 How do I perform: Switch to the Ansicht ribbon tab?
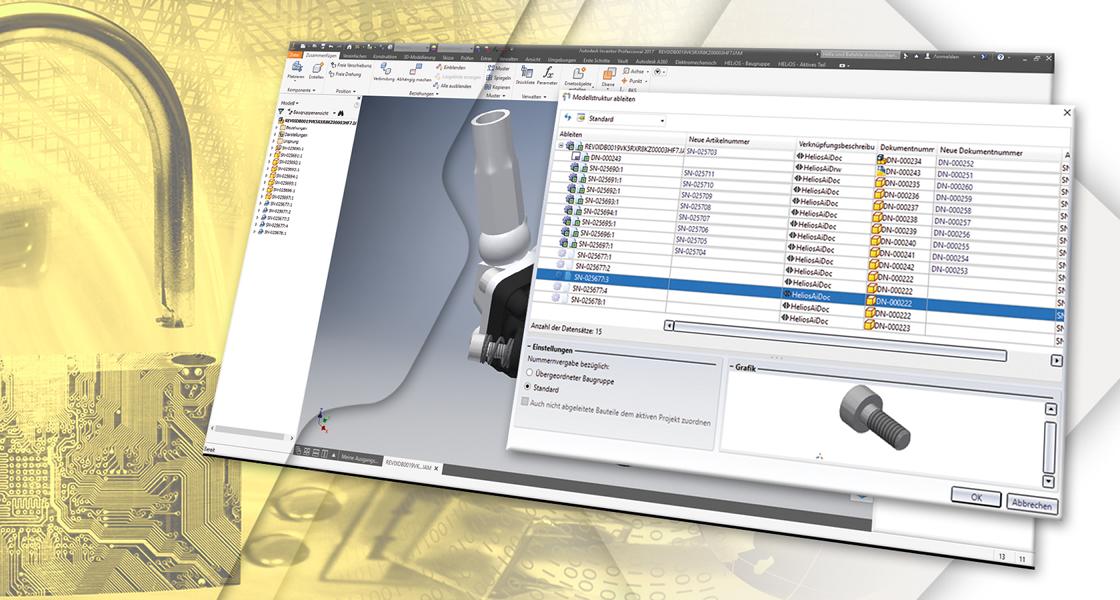tap(534, 59)
